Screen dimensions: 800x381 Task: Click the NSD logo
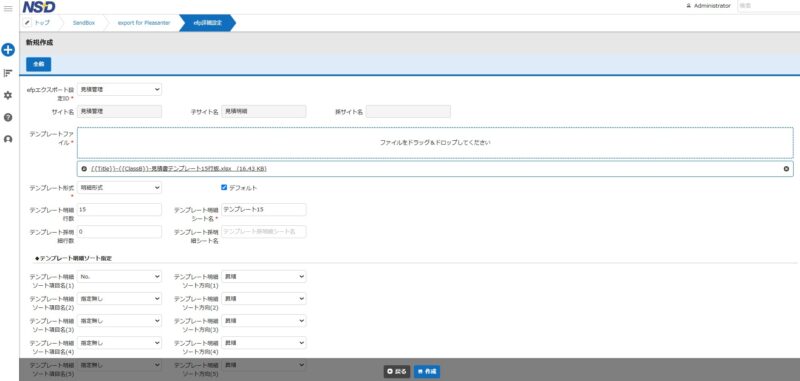point(39,7)
